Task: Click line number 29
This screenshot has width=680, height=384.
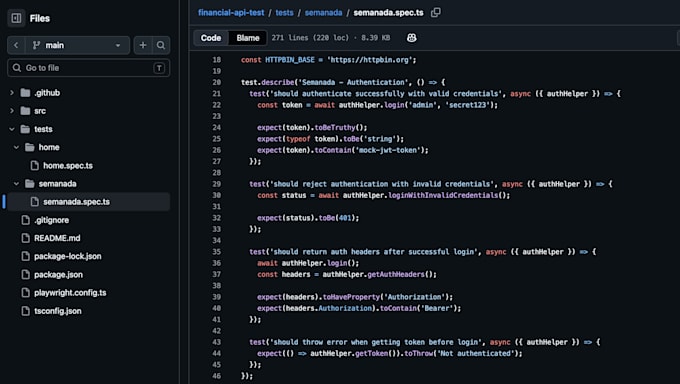Action: click(217, 184)
